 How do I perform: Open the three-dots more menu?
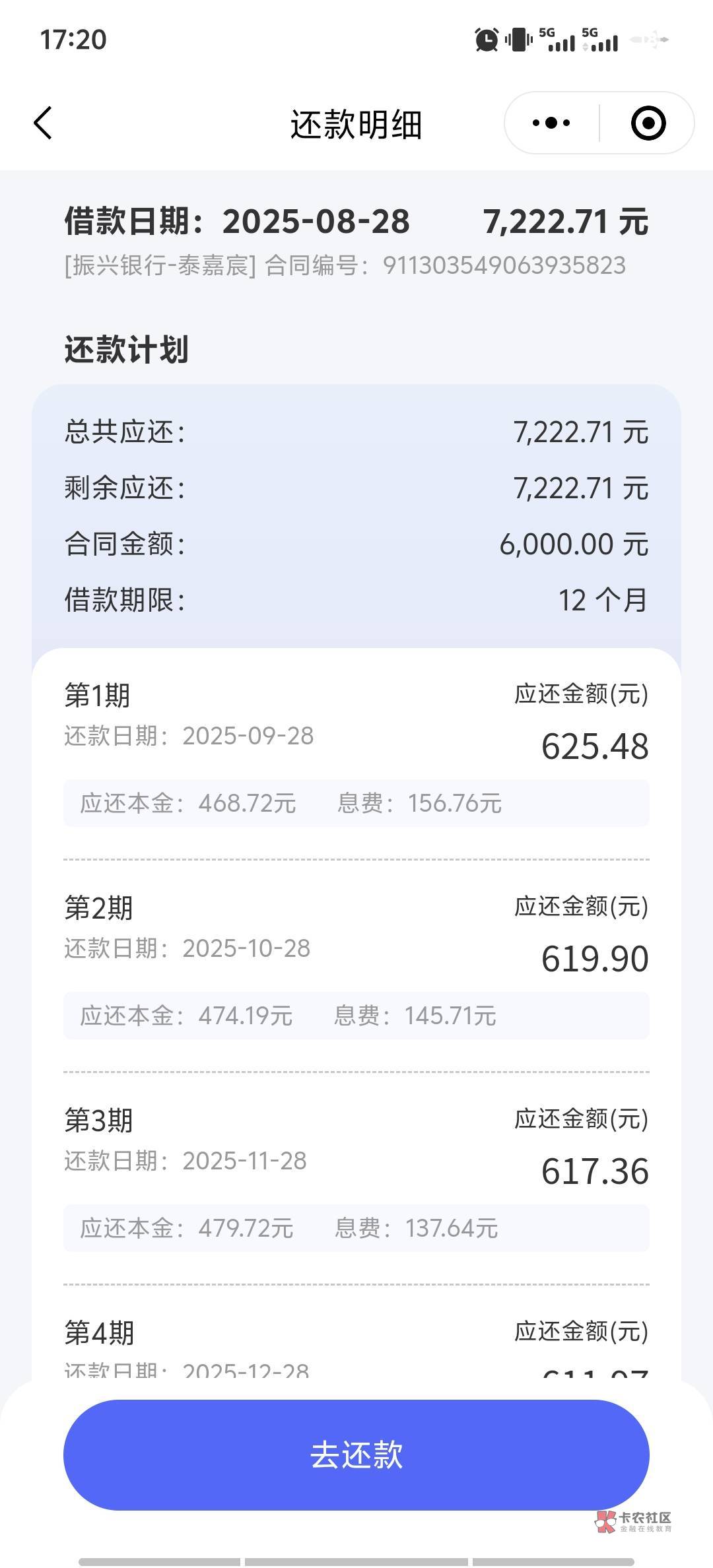click(551, 123)
